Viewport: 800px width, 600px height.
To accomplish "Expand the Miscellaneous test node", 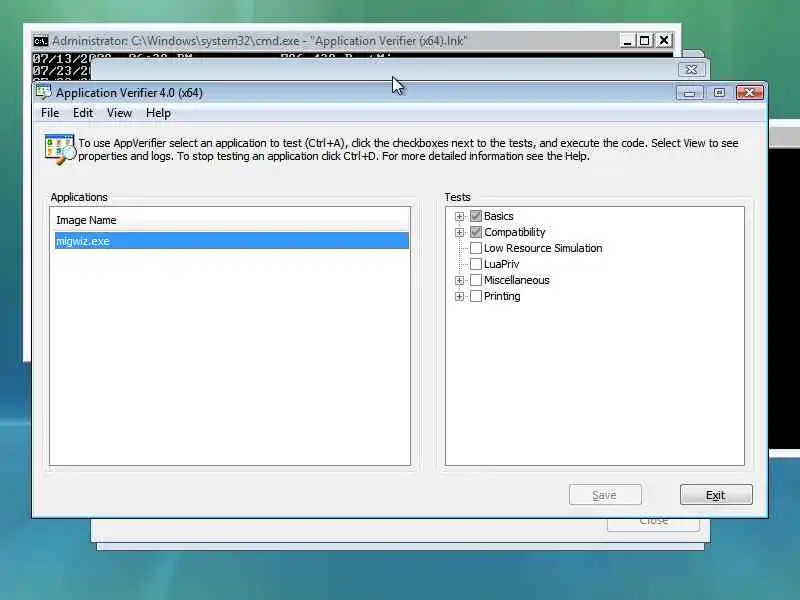I will tap(459, 281).
